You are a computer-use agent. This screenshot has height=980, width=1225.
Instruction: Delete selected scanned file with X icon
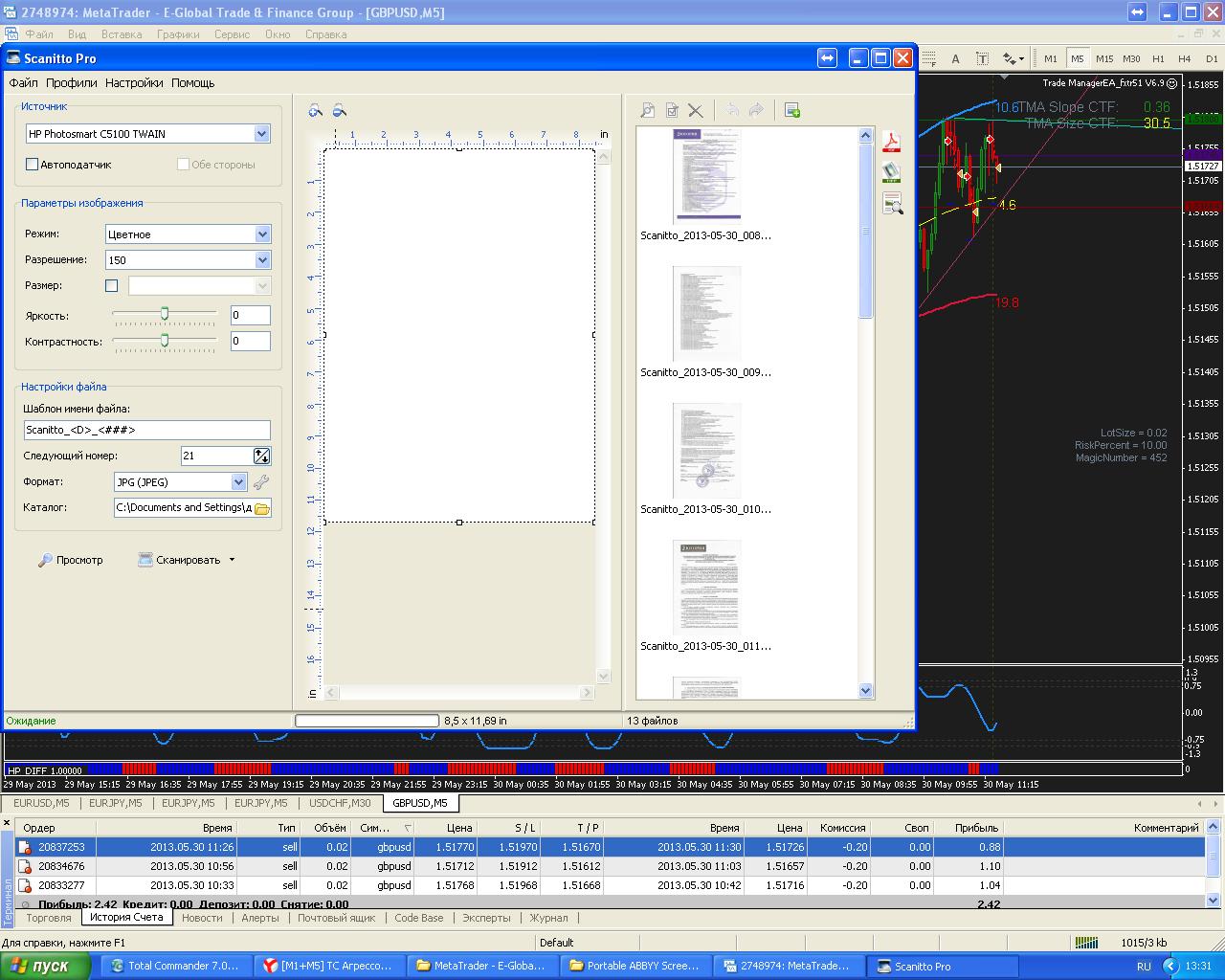pos(696,111)
